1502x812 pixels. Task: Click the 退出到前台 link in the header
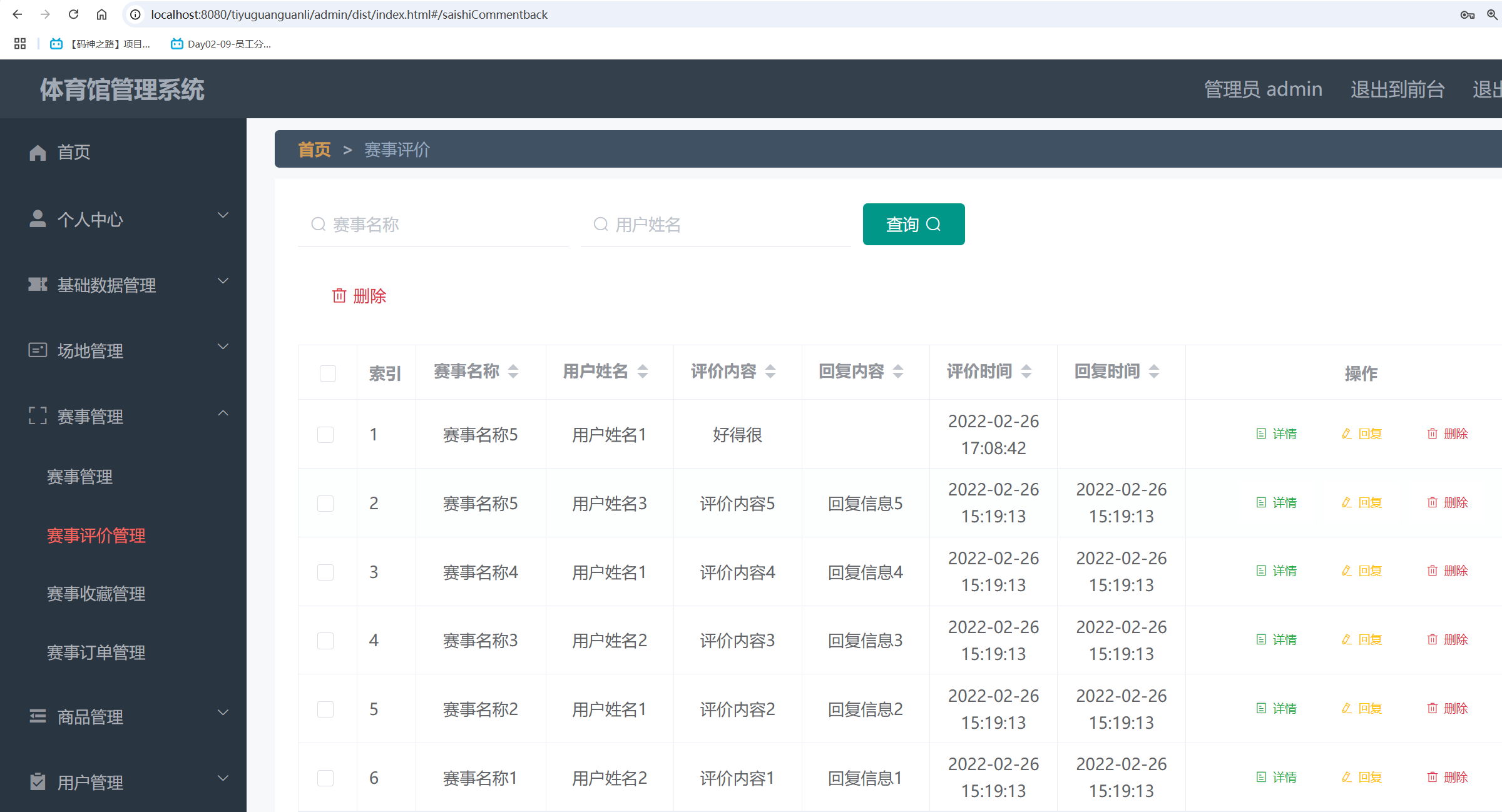coord(1397,89)
